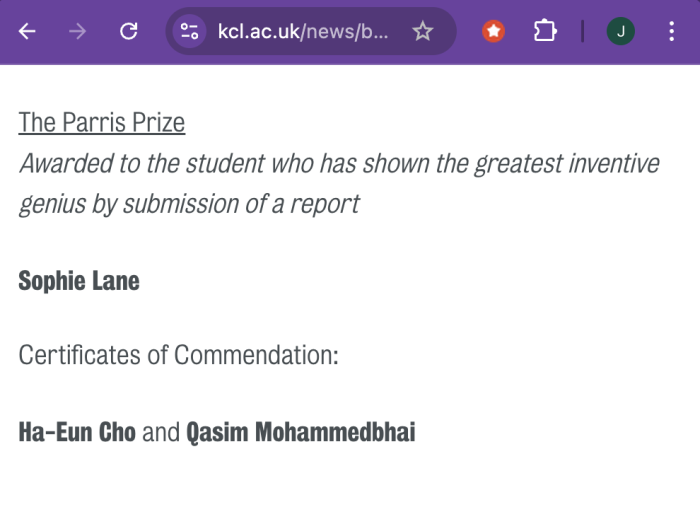Click the name Qasim Mohammedbhai

[300, 432]
